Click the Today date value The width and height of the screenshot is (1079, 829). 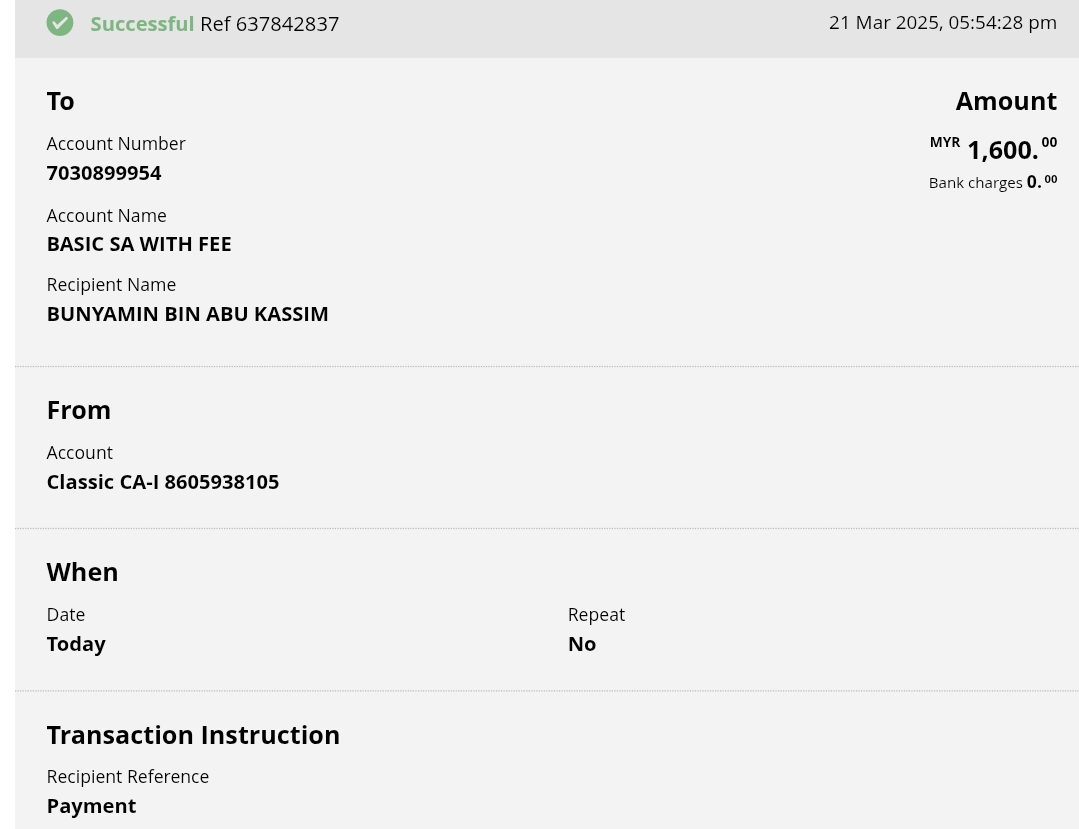(76, 644)
